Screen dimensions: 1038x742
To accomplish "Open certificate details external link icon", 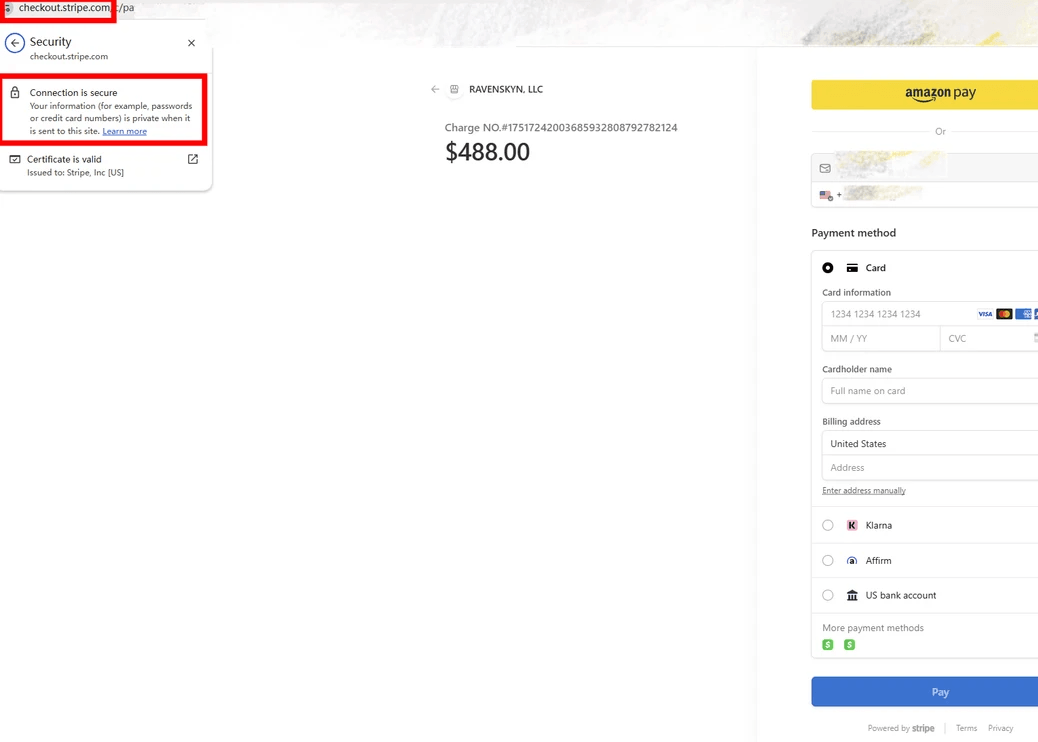I will point(193,159).
